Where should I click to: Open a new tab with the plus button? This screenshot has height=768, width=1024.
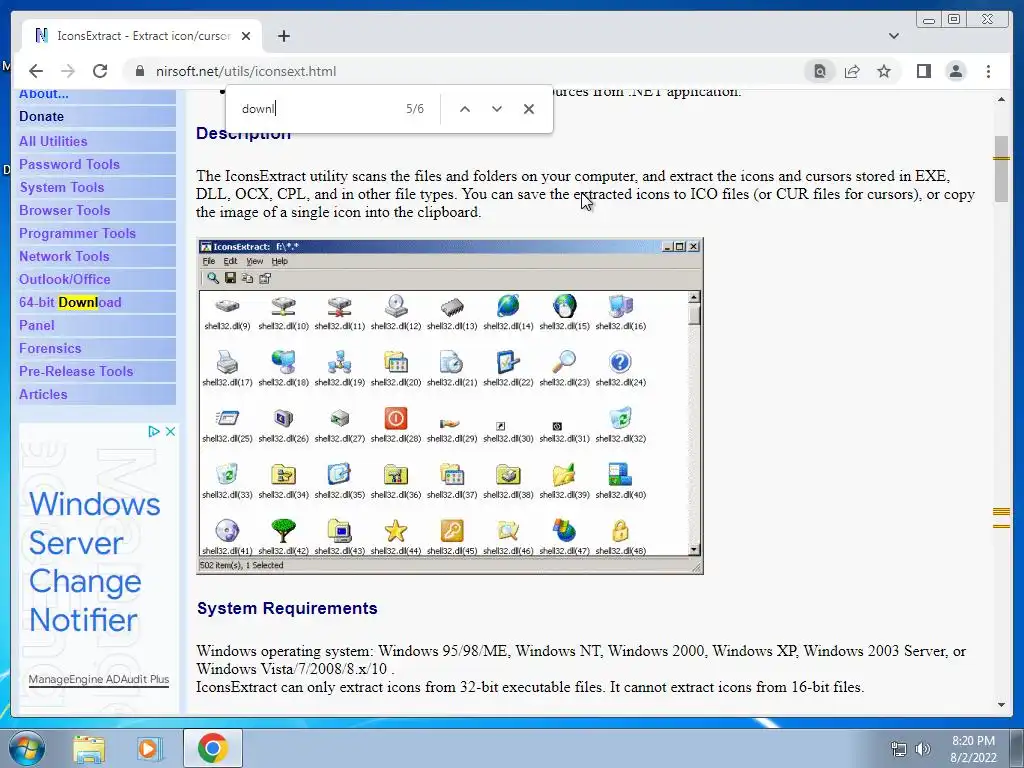tap(283, 36)
